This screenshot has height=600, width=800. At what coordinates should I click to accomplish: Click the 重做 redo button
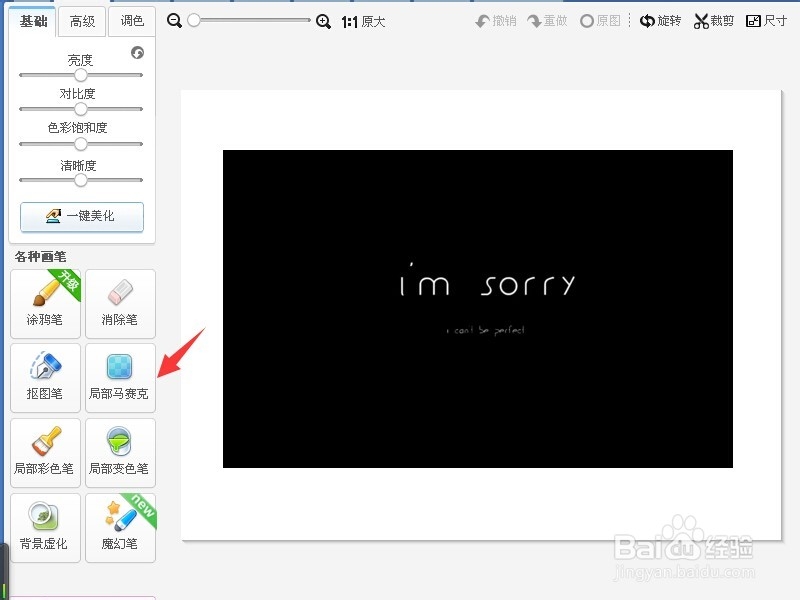tap(547, 21)
